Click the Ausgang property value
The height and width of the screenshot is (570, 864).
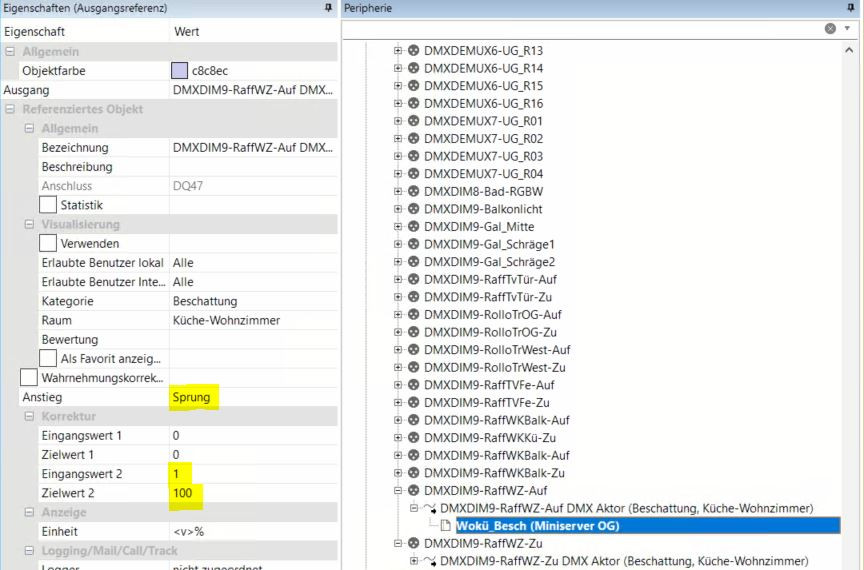click(x=253, y=90)
